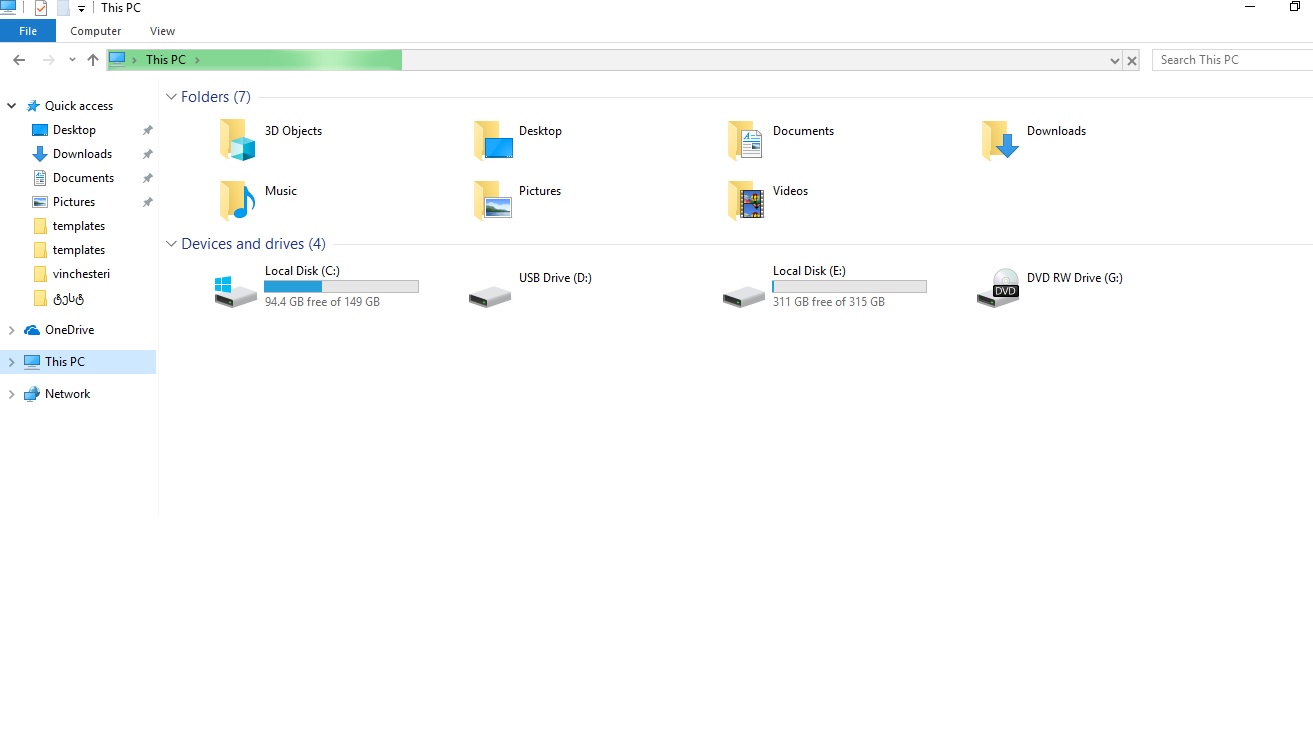Open the vinchesteri folder in Quick access
This screenshot has width=1313, height=729.
coord(81,274)
